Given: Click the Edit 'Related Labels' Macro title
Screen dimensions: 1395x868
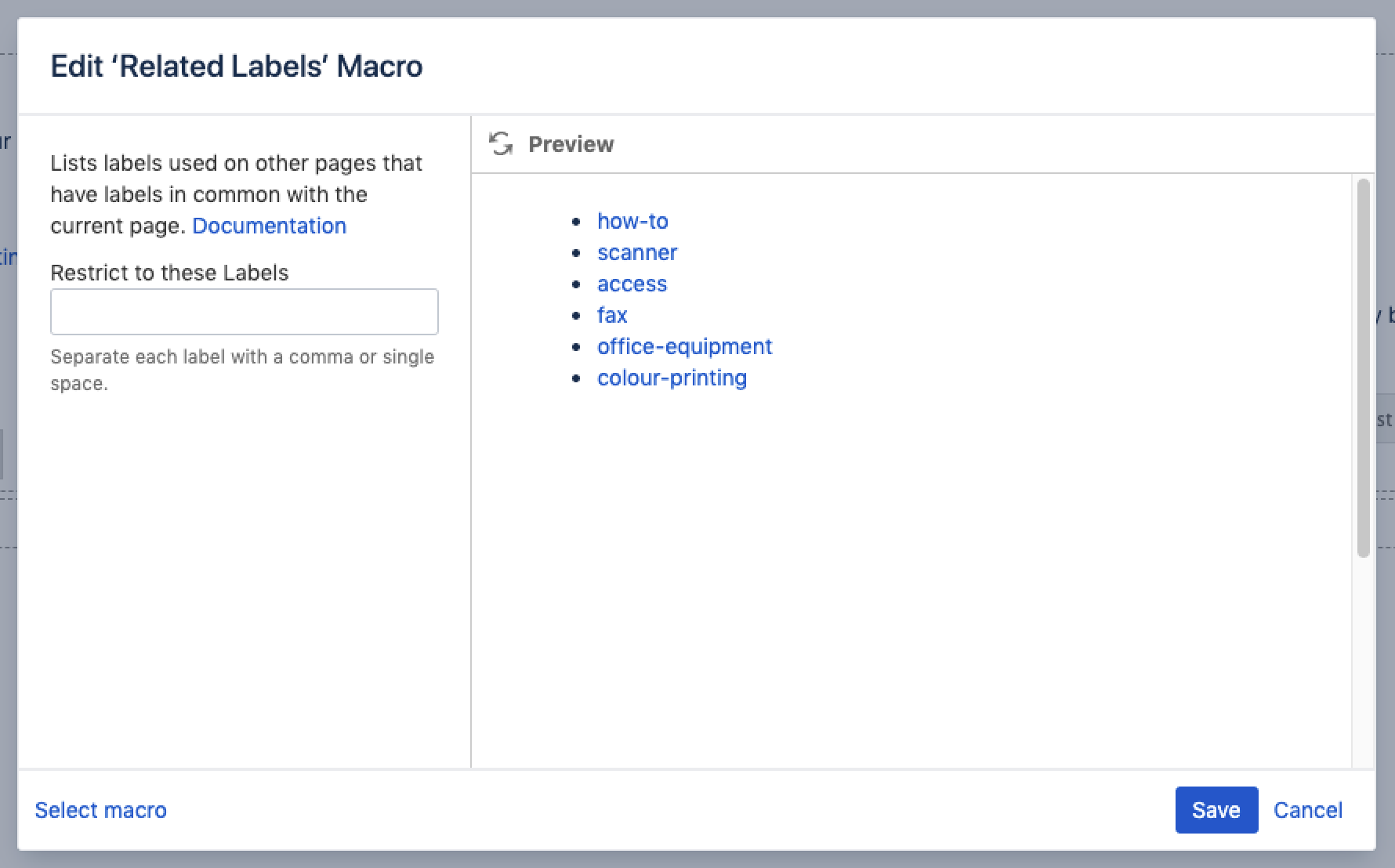Looking at the screenshot, I should pyautogui.click(x=236, y=66).
